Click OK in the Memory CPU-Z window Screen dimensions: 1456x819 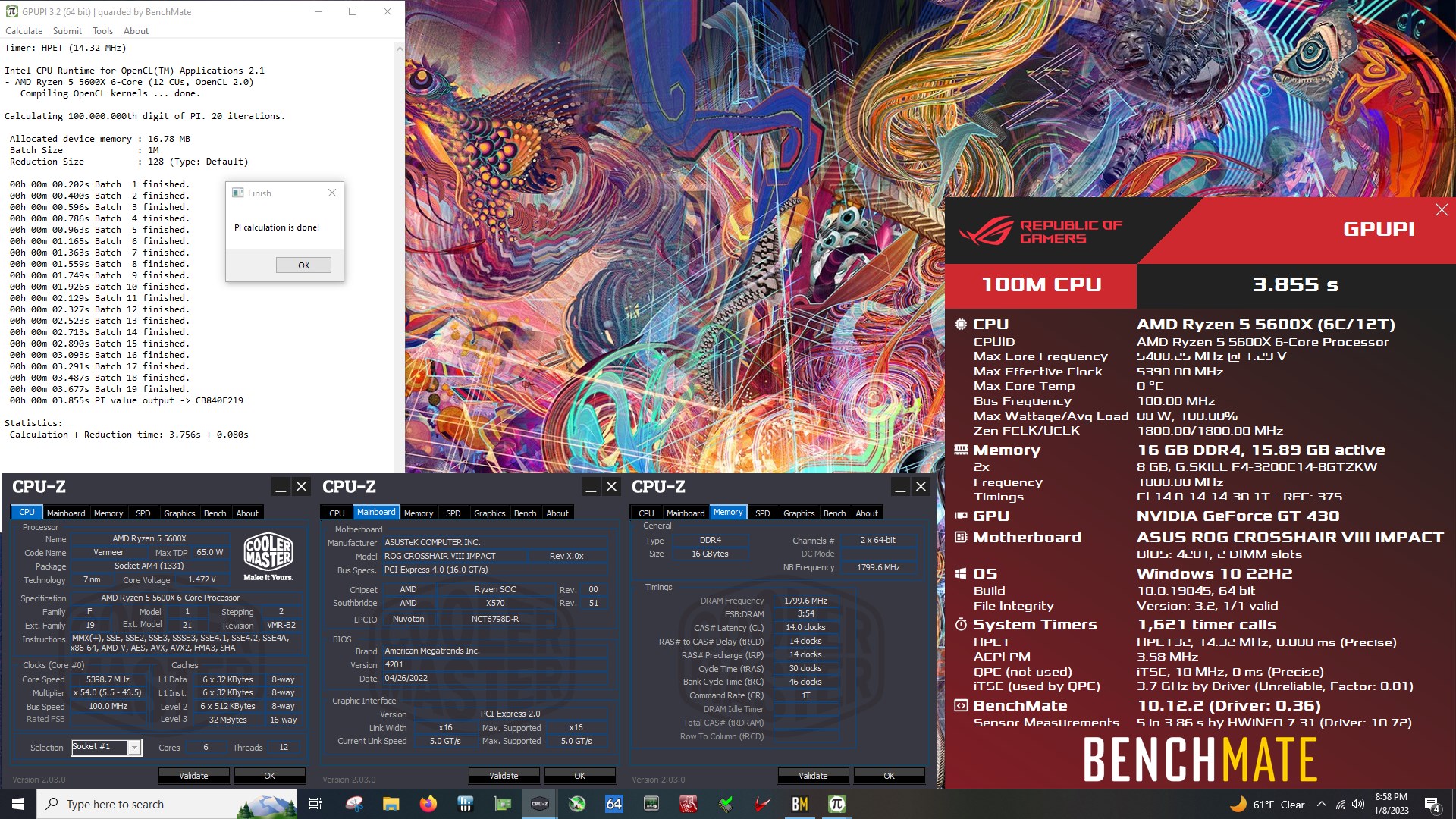click(x=889, y=776)
